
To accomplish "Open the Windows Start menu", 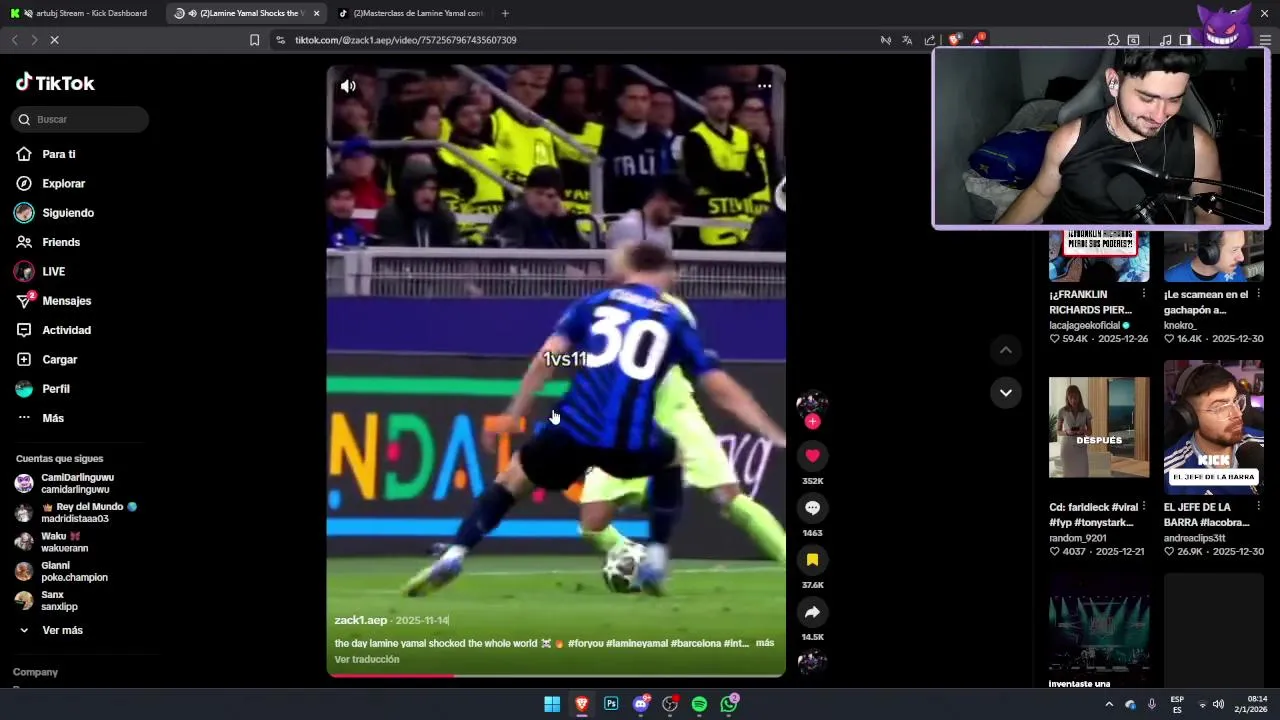I will (552, 704).
